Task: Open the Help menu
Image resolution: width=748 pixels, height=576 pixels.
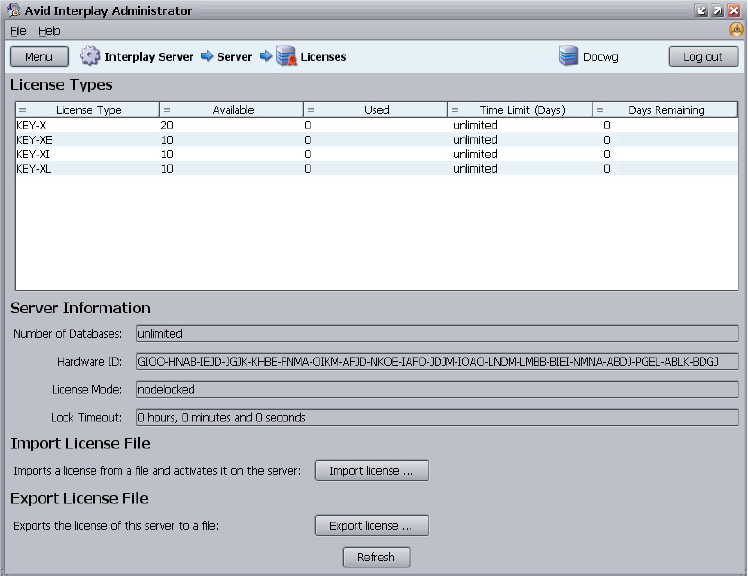Action: click(49, 31)
